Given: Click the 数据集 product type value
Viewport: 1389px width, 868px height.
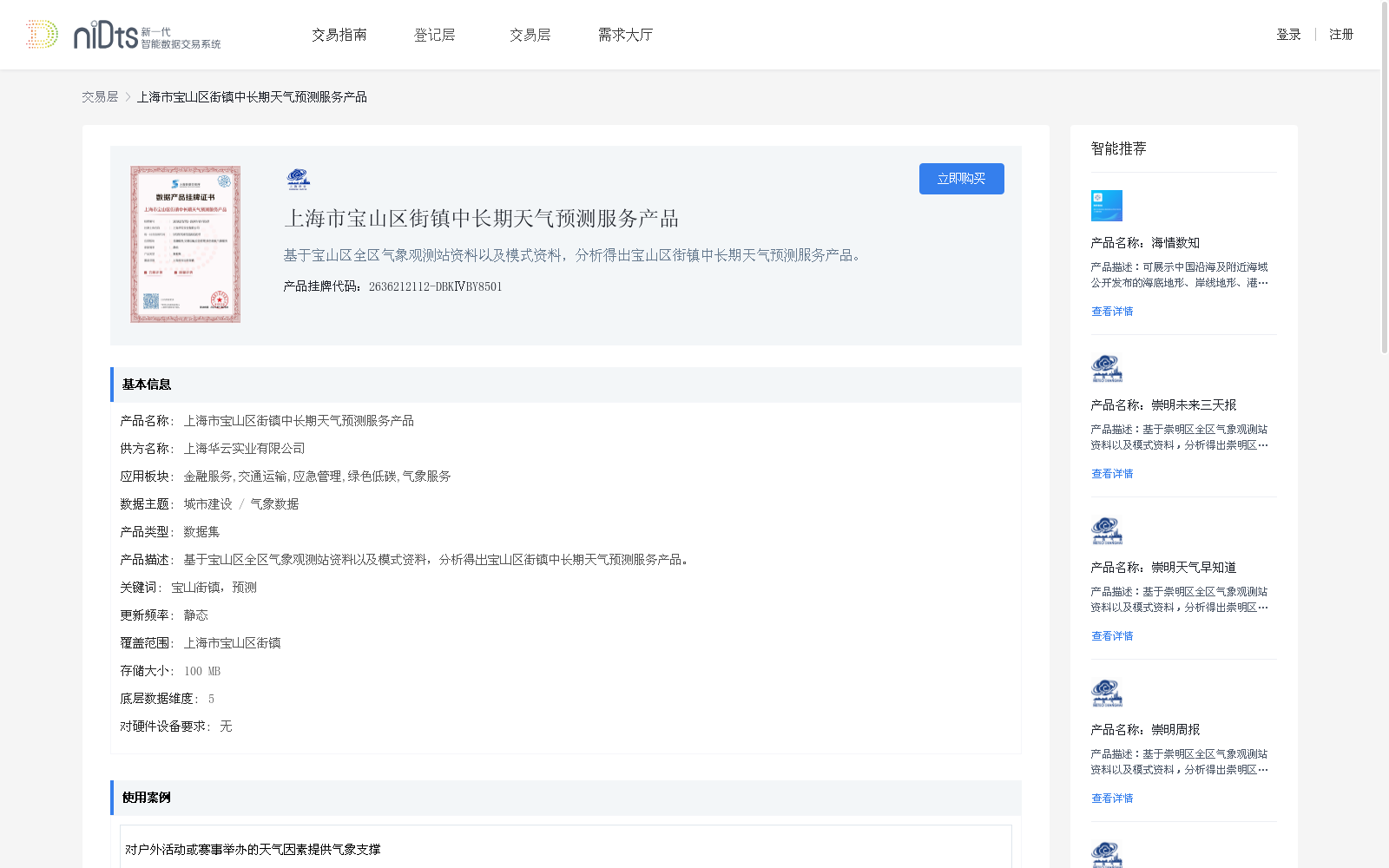Looking at the screenshot, I should pyautogui.click(x=201, y=532).
